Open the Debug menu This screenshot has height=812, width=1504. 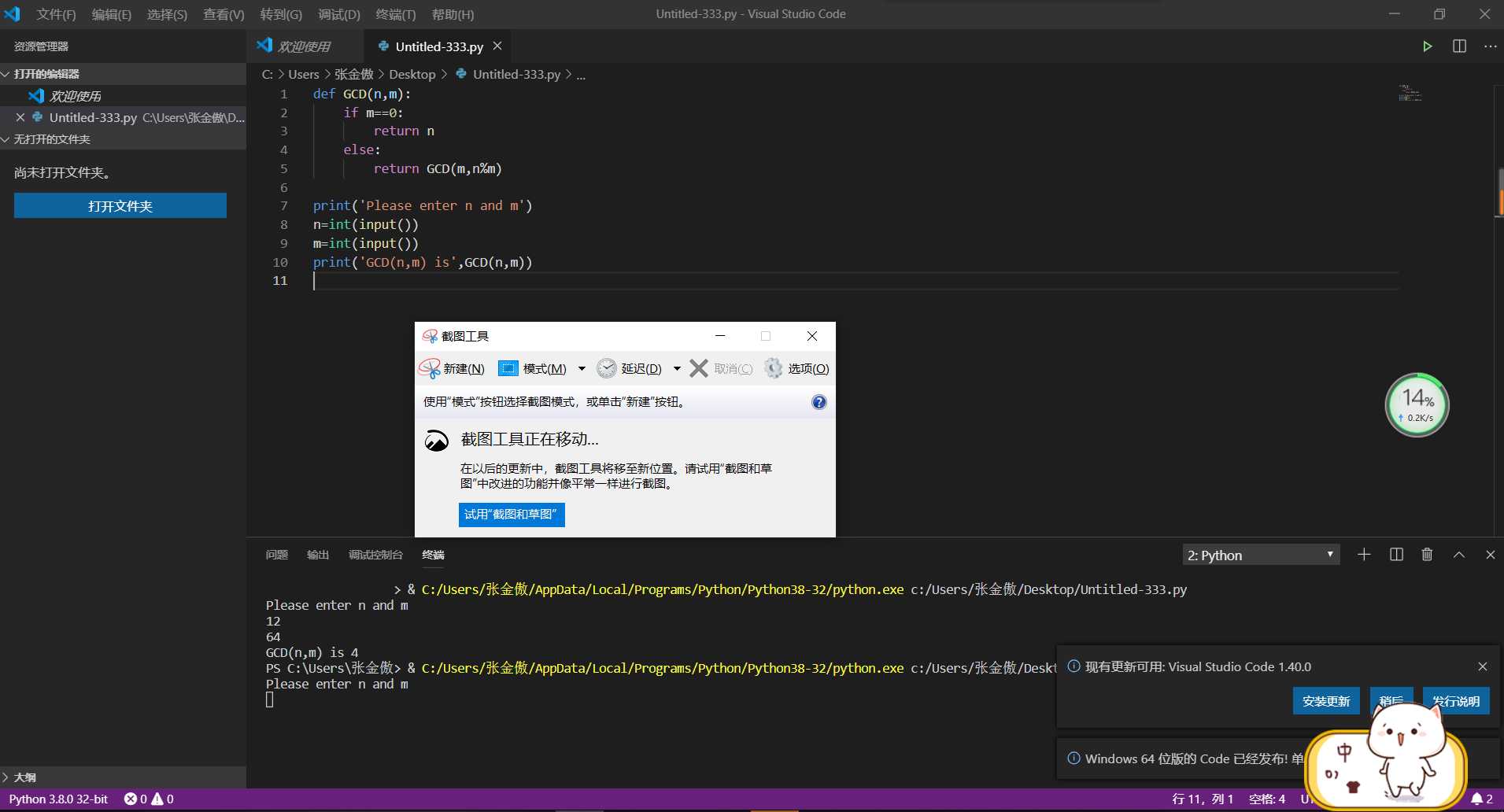[x=339, y=14]
